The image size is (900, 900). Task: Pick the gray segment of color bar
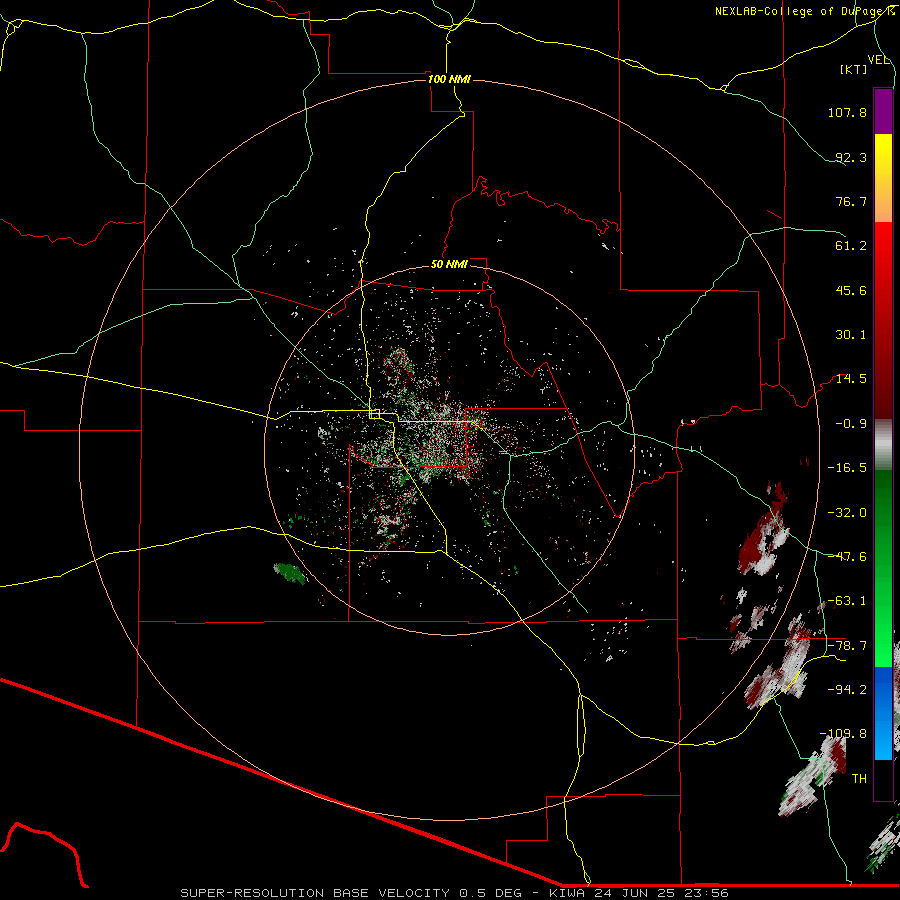click(883, 445)
